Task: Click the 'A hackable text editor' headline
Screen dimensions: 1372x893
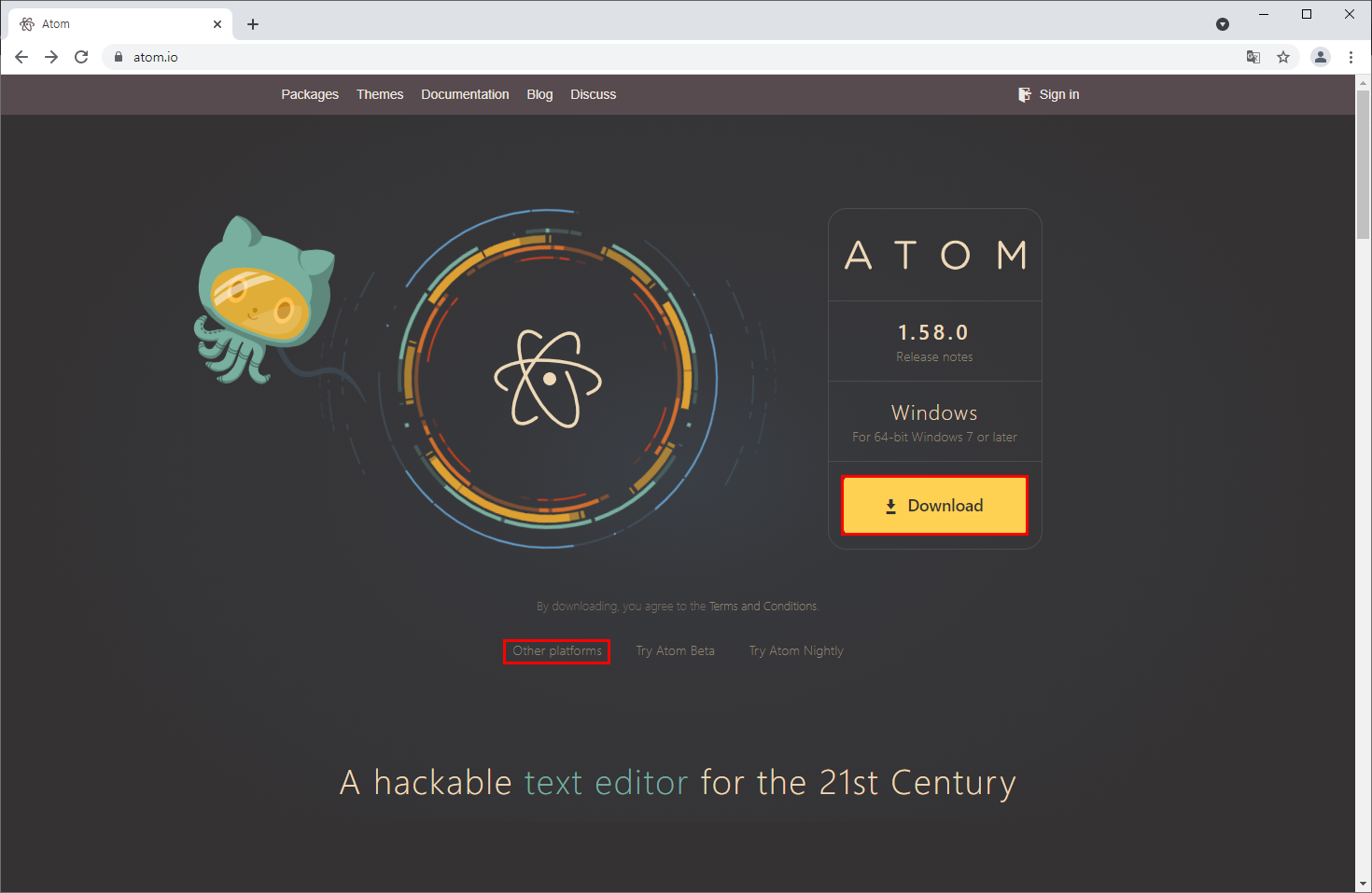Action: pyautogui.click(x=678, y=783)
